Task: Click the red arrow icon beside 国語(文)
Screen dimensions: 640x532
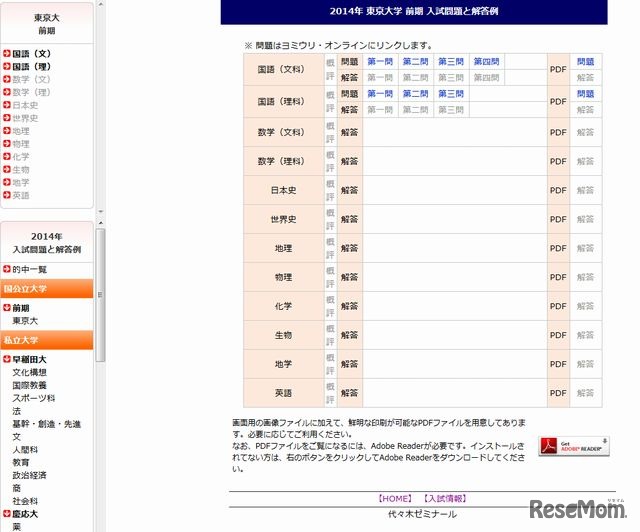Action: pyautogui.click(x=7, y=53)
